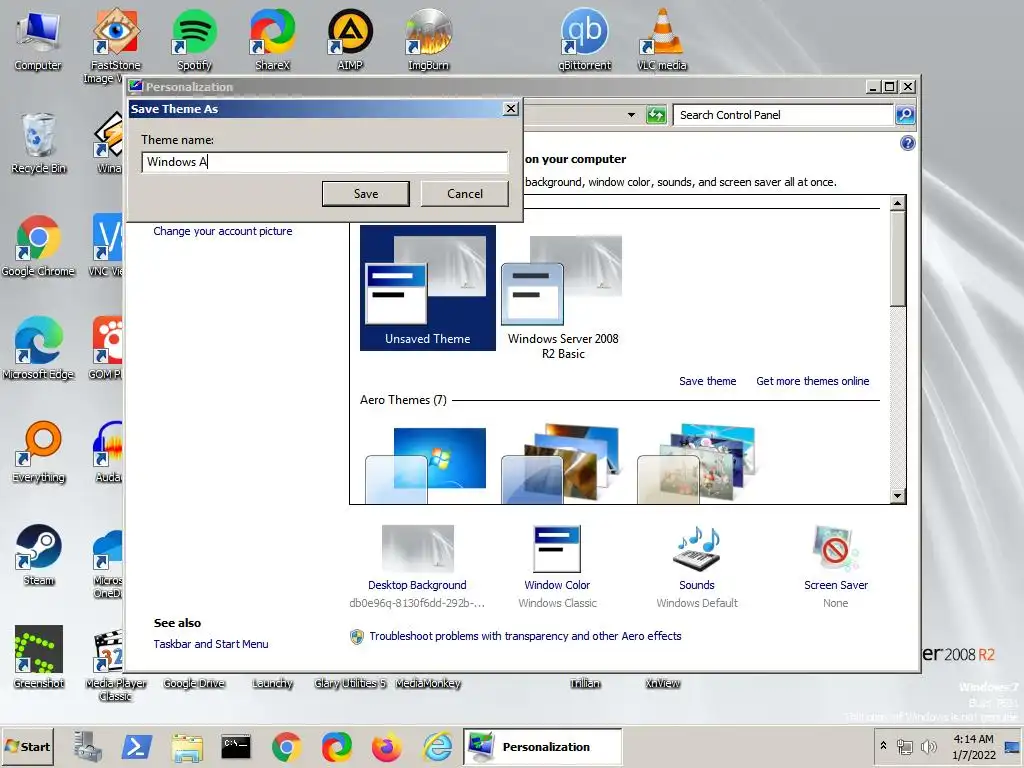This screenshot has height=768, width=1024.
Task: Select the qBittorrent desktop shortcut
Action: coord(584,40)
